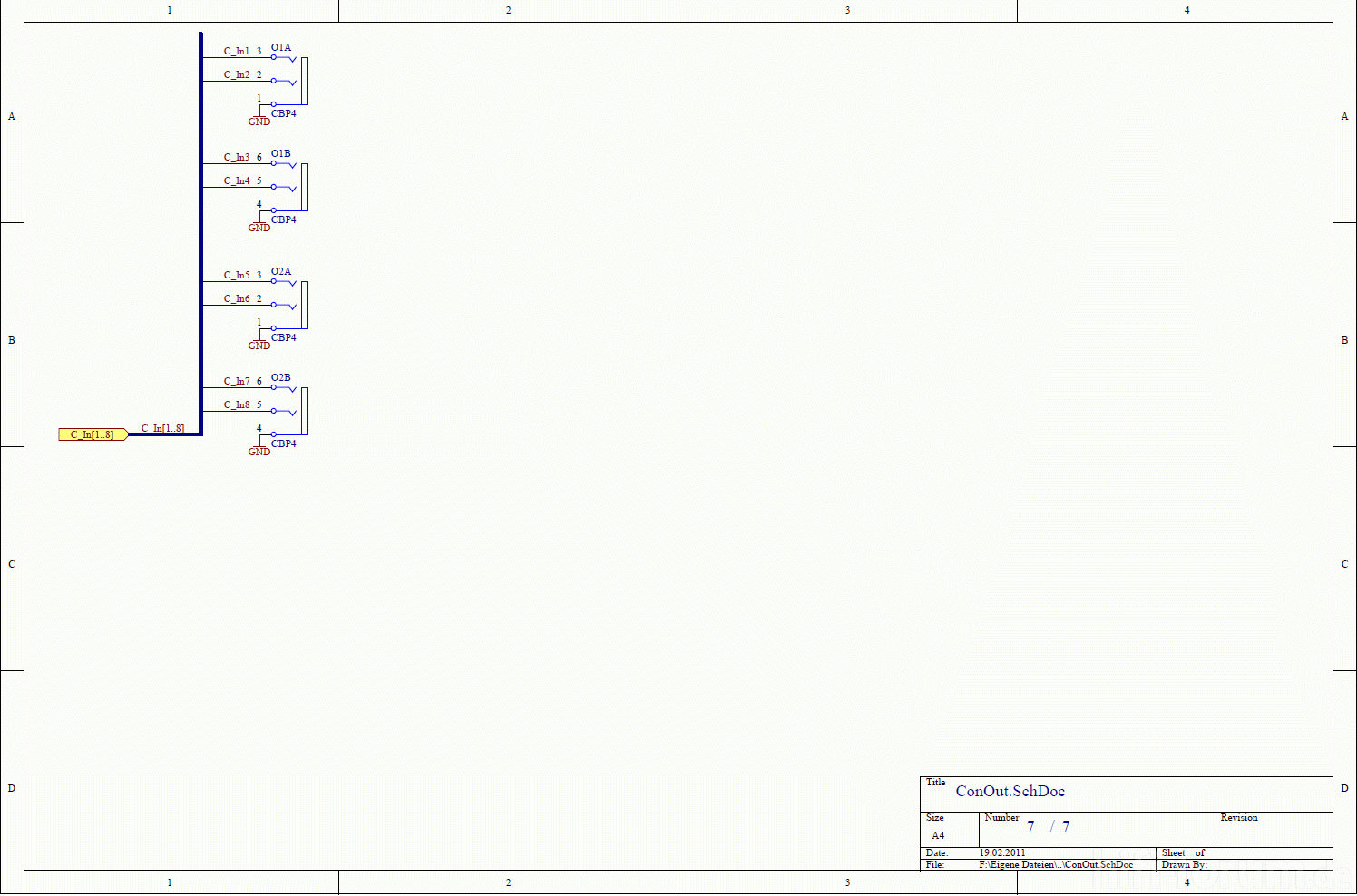Click the A4 size field
Image resolution: width=1357 pixels, height=896 pixels.
click(938, 835)
